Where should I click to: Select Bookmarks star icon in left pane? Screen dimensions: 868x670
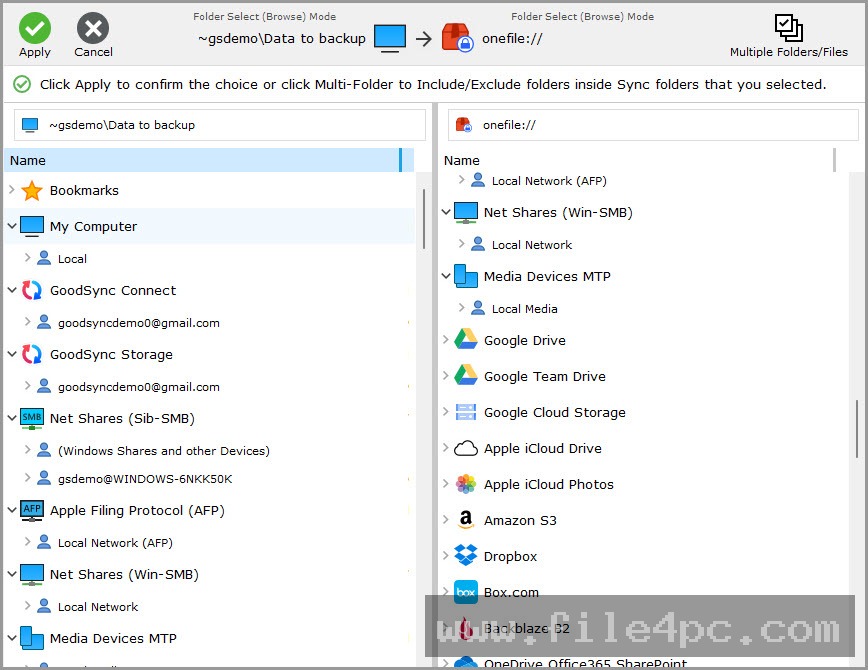tap(32, 190)
